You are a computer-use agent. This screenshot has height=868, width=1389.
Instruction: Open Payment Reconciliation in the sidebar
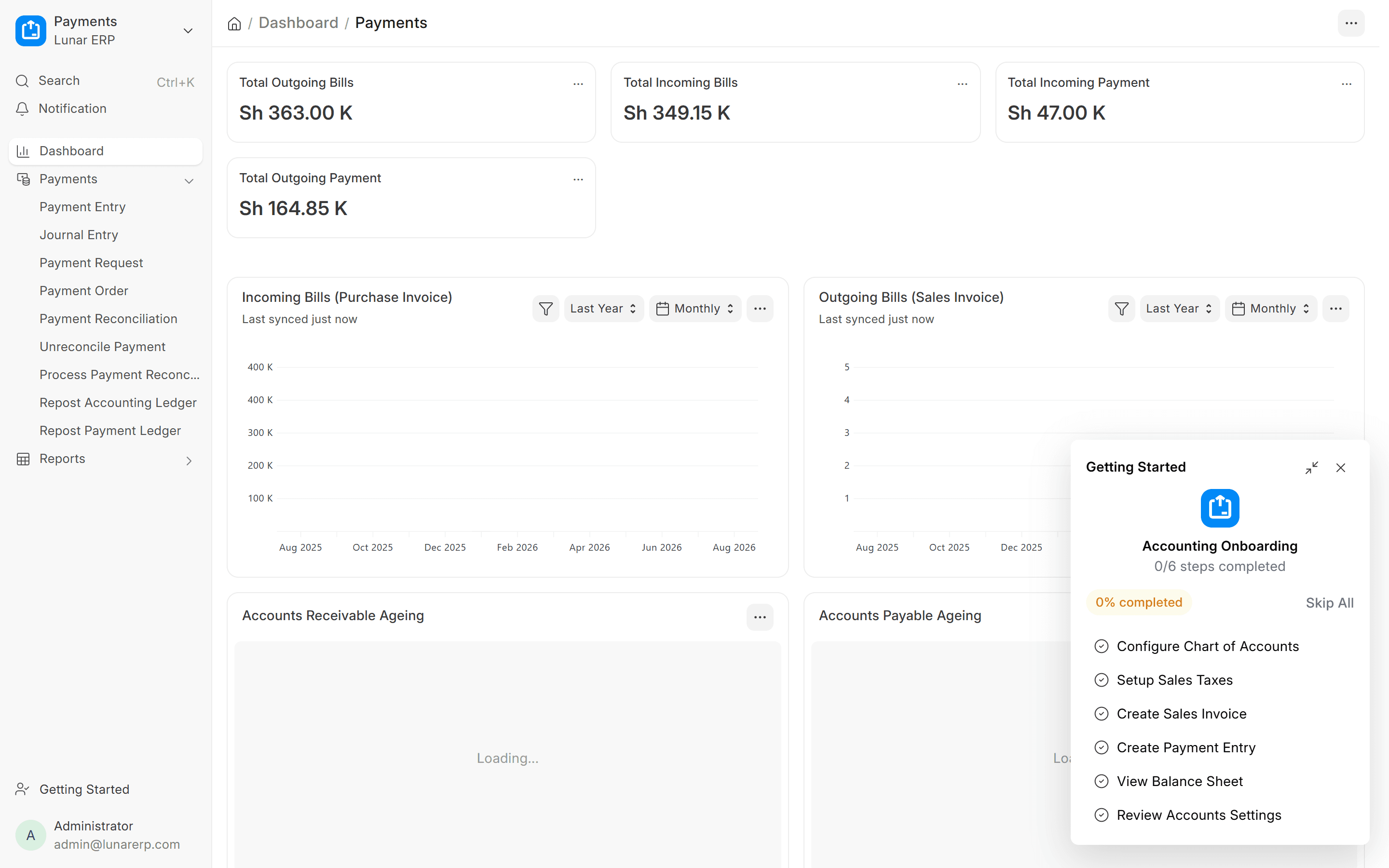click(x=109, y=319)
